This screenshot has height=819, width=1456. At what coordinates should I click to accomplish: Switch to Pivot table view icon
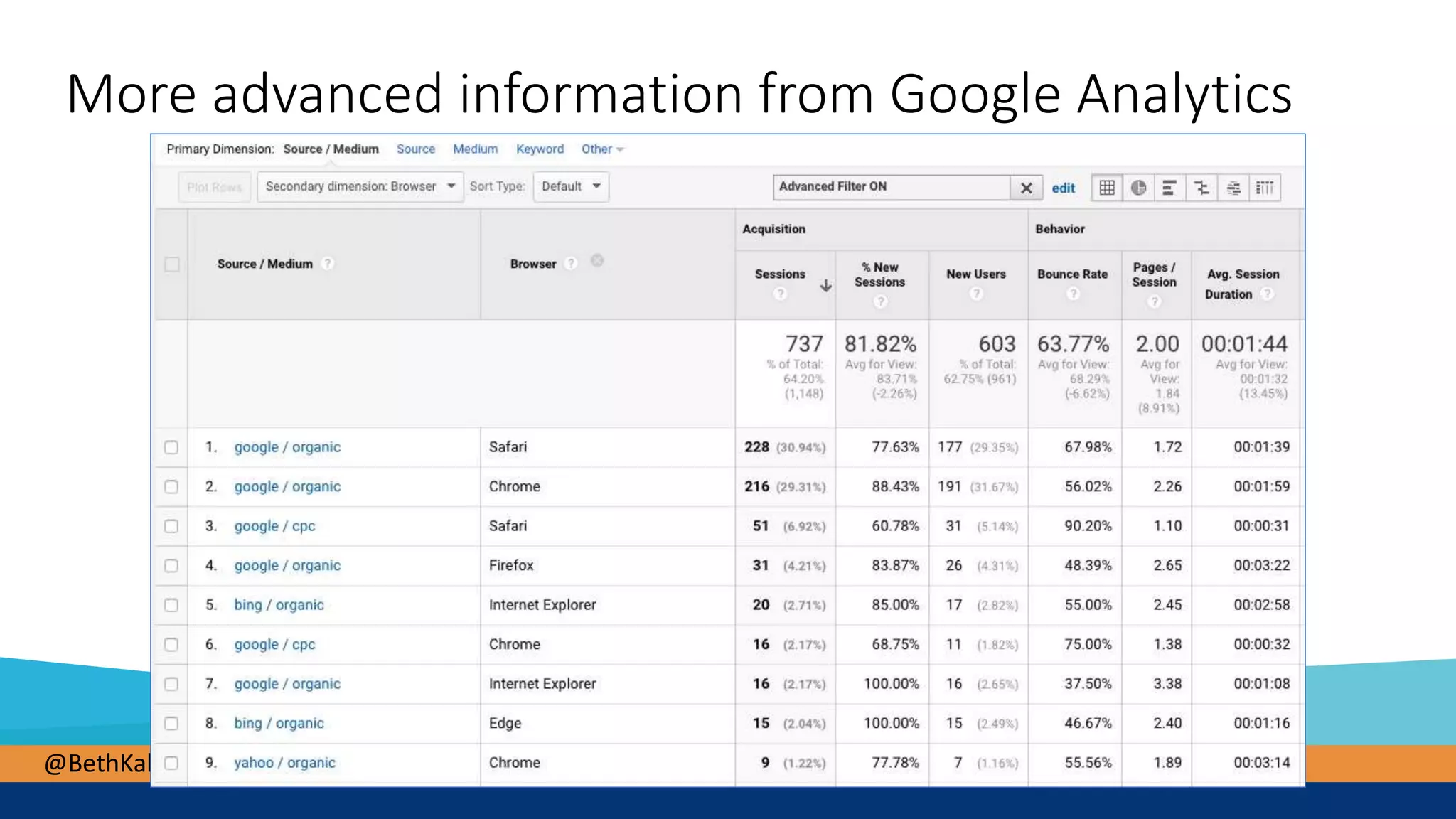point(1265,188)
